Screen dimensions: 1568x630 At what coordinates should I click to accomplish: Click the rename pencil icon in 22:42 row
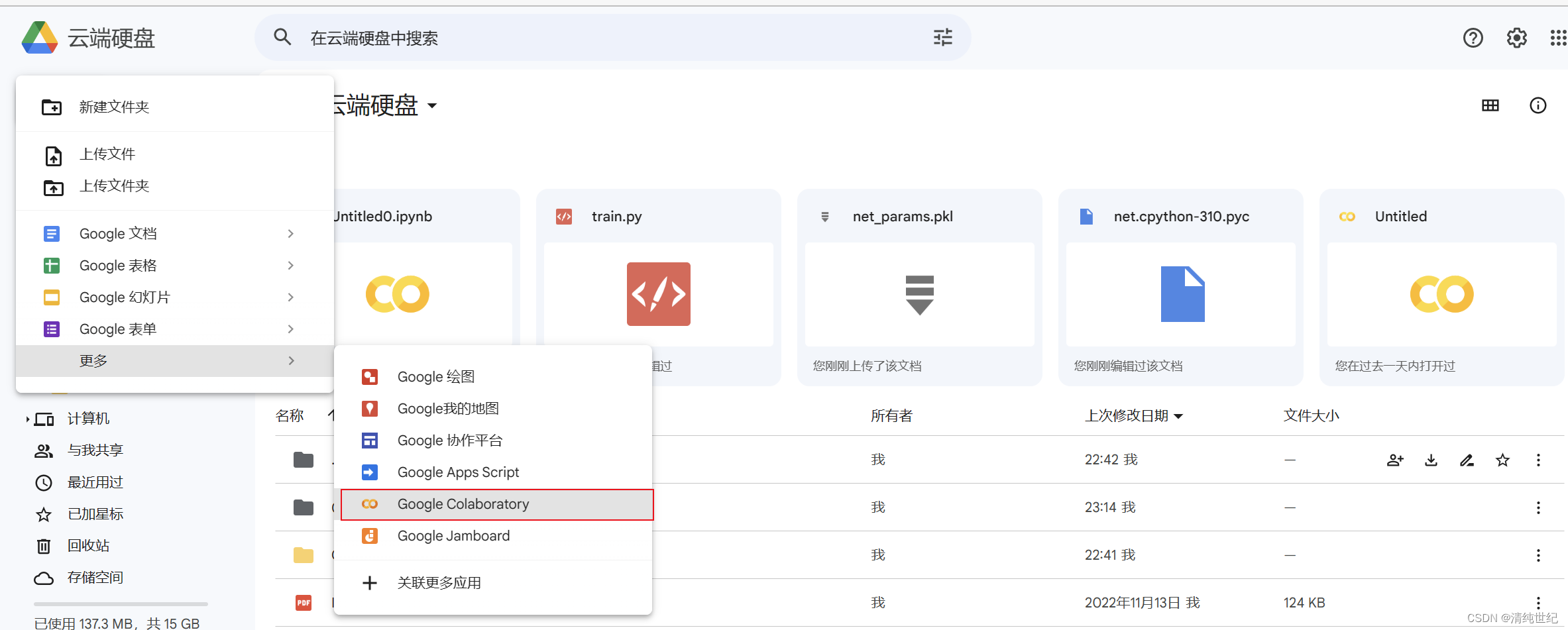(1467, 460)
